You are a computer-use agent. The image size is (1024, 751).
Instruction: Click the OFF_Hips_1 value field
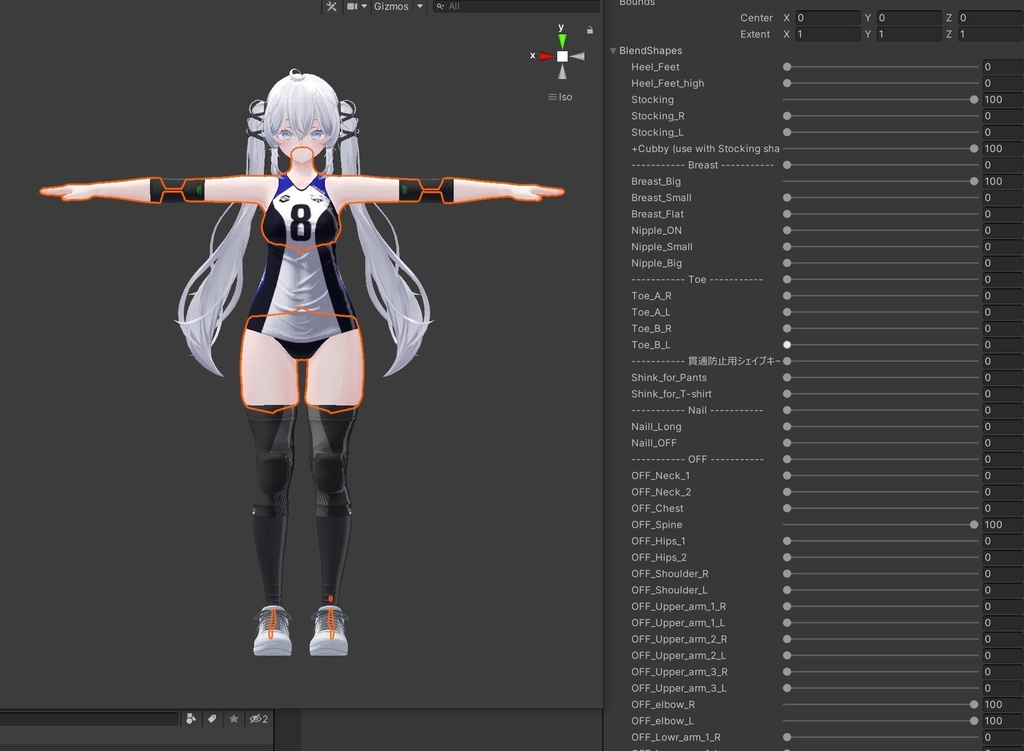pyautogui.click(x=1002, y=541)
